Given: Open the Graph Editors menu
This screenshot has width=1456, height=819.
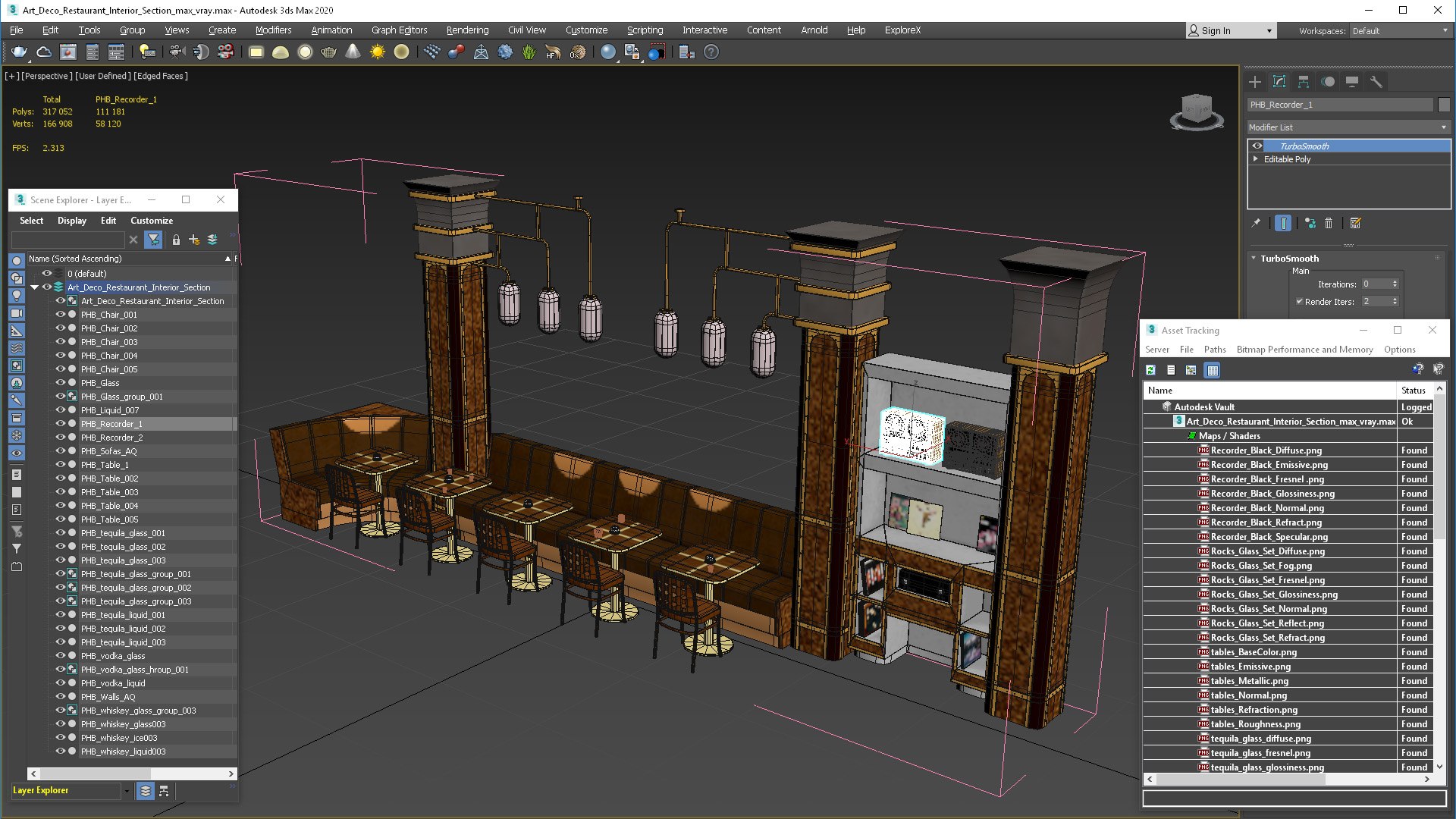Looking at the screenshot, I should point(399,30).
